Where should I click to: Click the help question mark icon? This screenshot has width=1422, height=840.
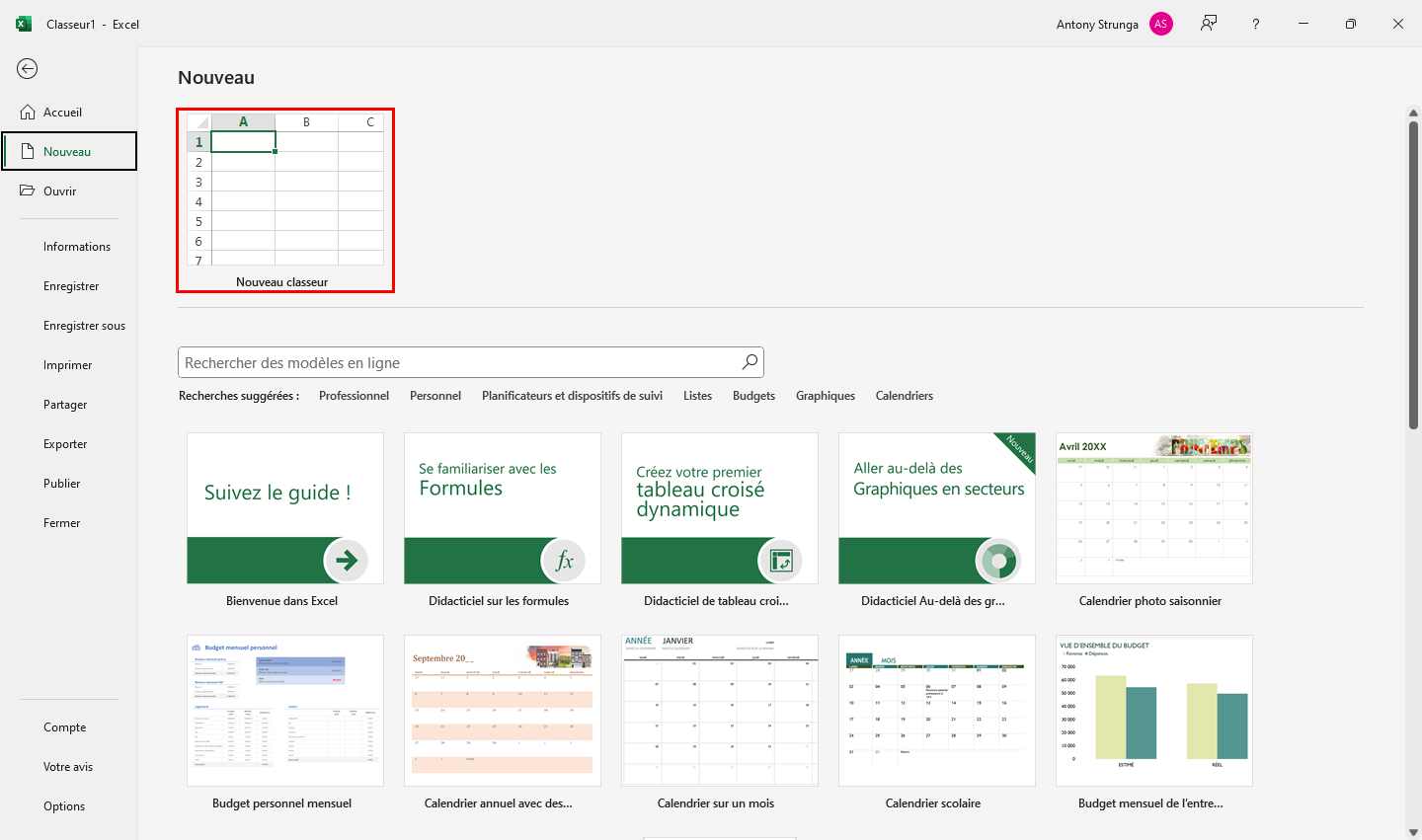[x=1255, y=24]
